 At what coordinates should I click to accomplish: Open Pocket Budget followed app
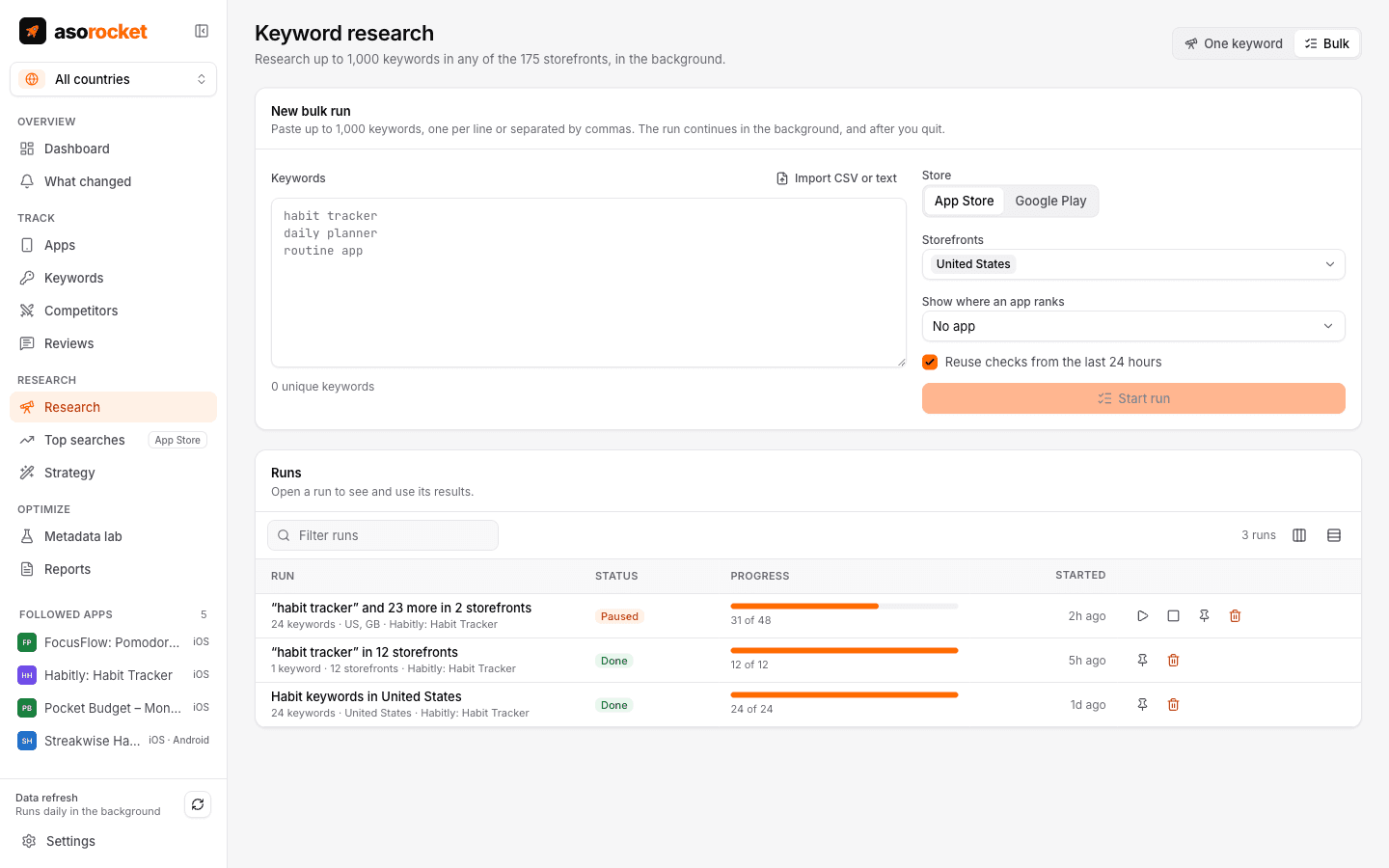point(114,708)
